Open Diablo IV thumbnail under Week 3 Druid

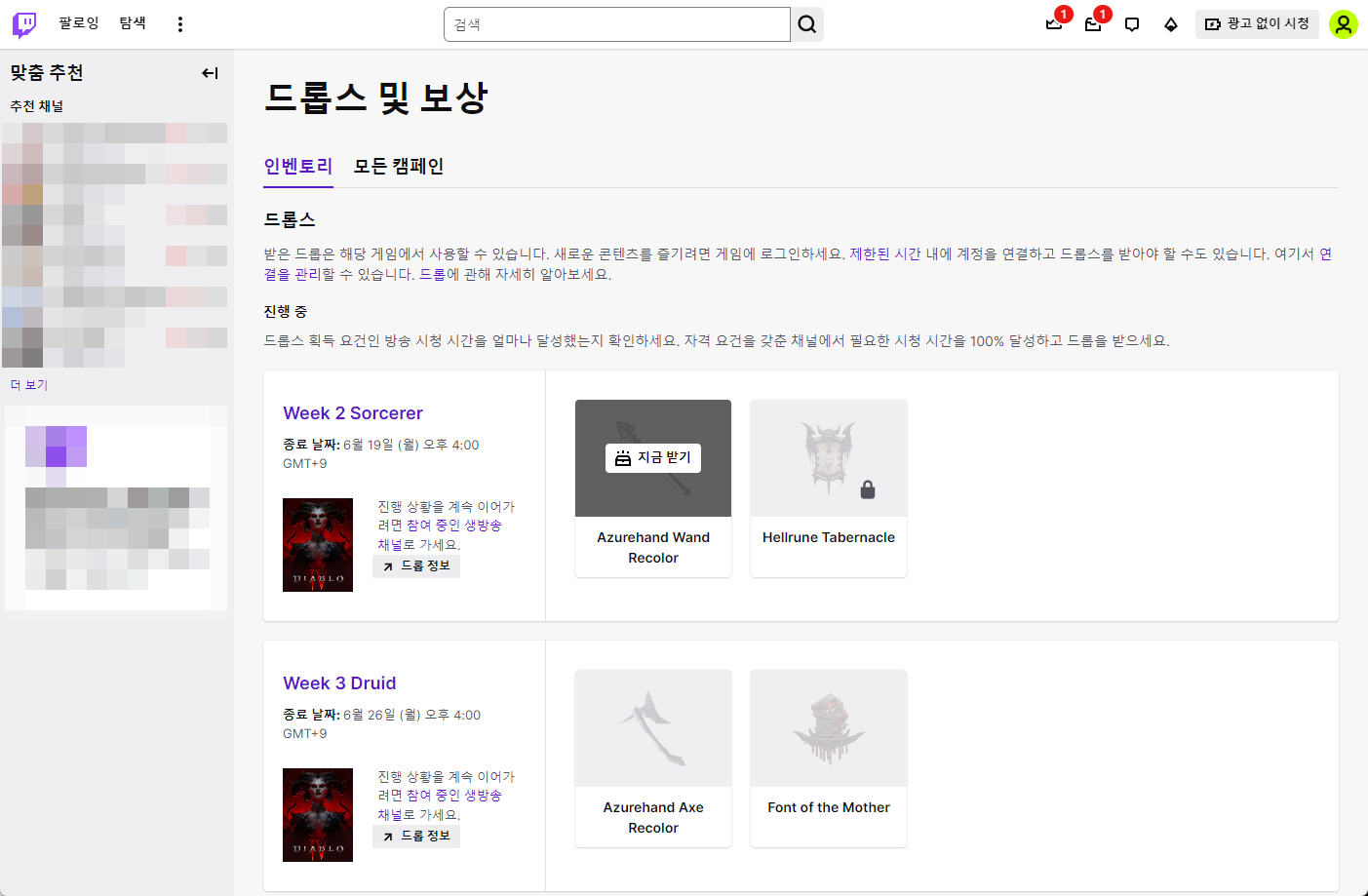(x=318, y=815)
